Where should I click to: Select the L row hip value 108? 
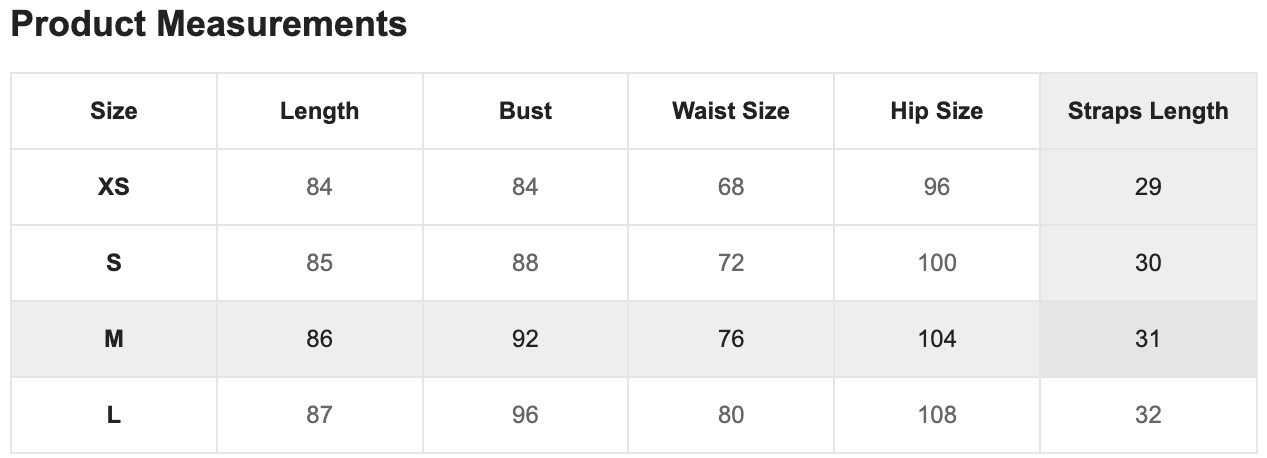937,415
